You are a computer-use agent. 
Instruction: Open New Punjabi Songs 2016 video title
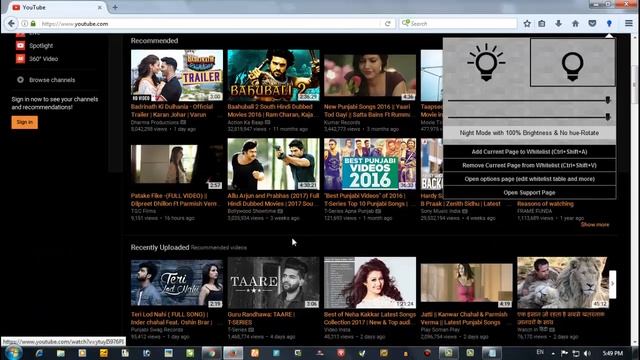pos(367,111)
